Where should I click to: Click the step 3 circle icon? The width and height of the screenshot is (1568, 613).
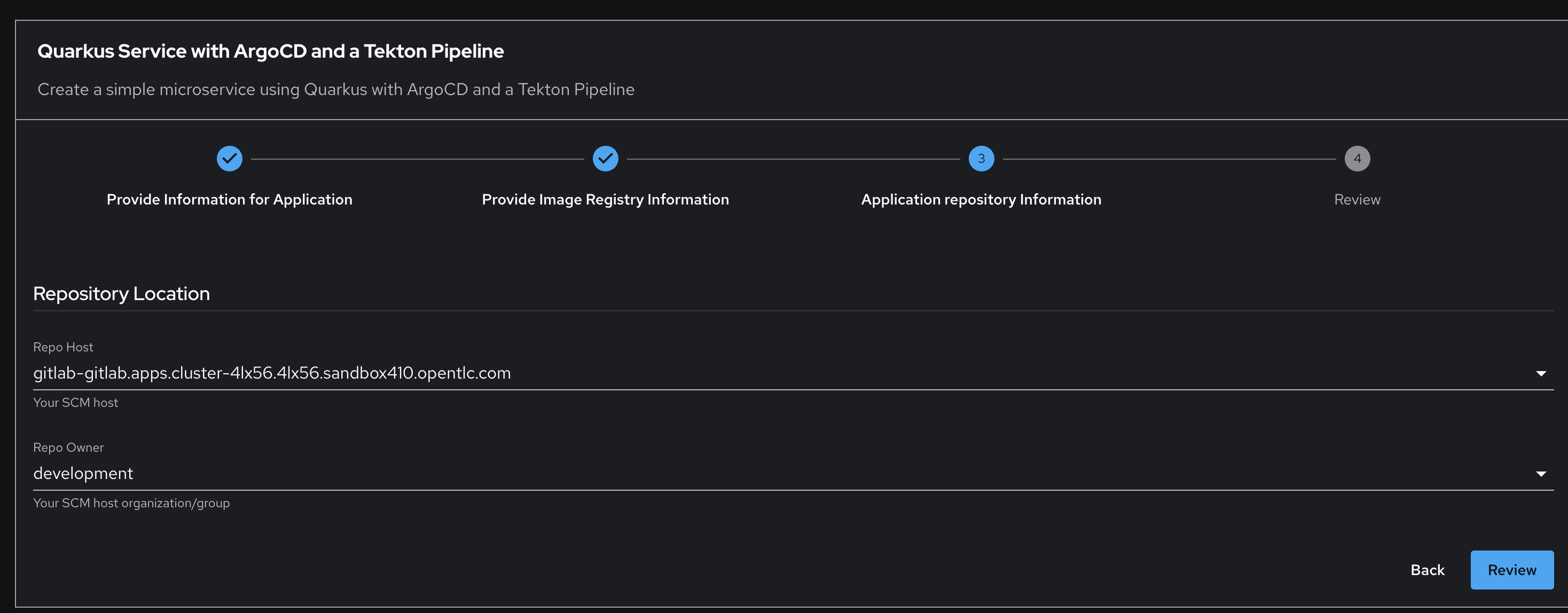click(981, 159)
